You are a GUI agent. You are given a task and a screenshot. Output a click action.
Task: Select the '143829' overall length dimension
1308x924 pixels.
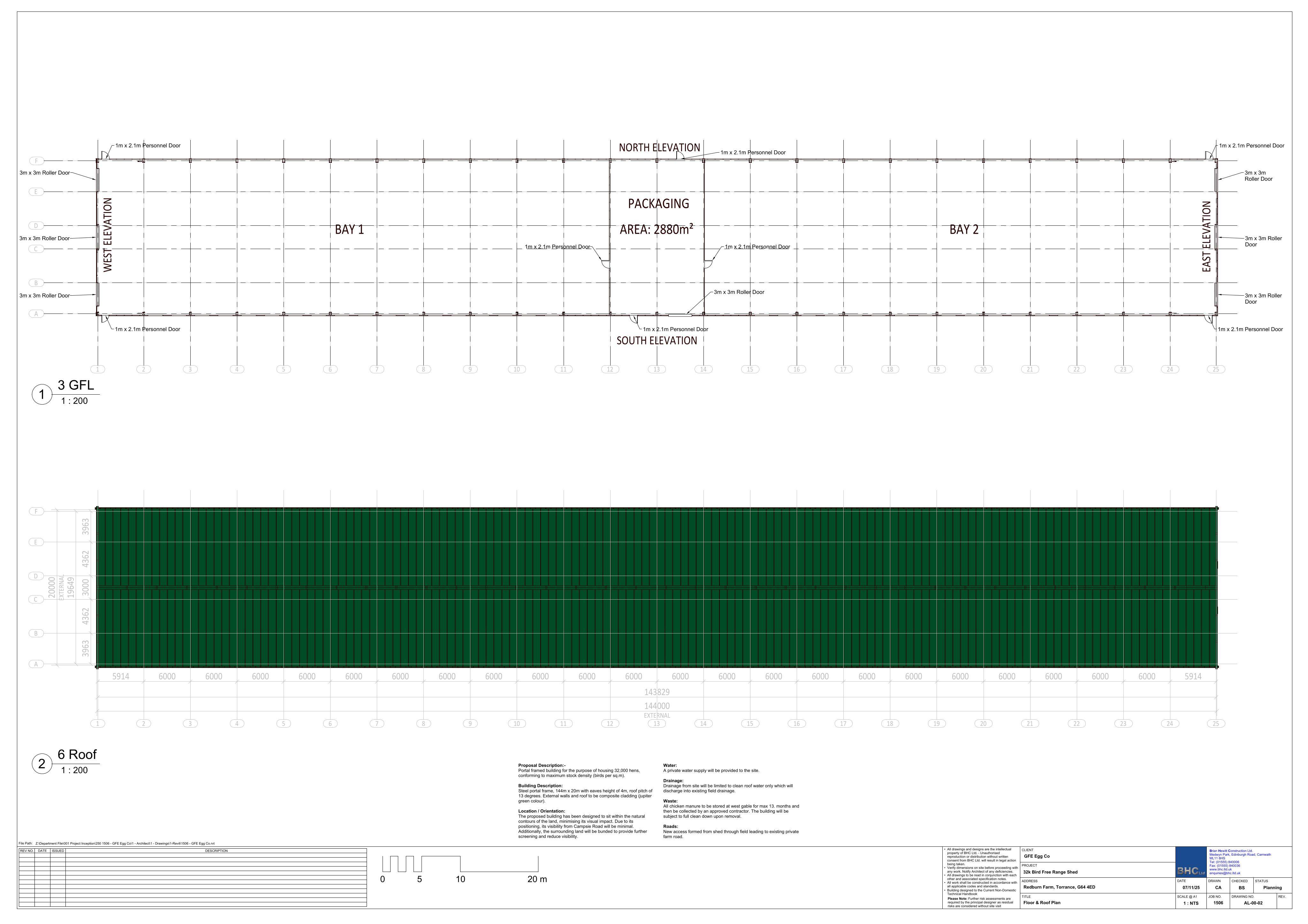657,692
